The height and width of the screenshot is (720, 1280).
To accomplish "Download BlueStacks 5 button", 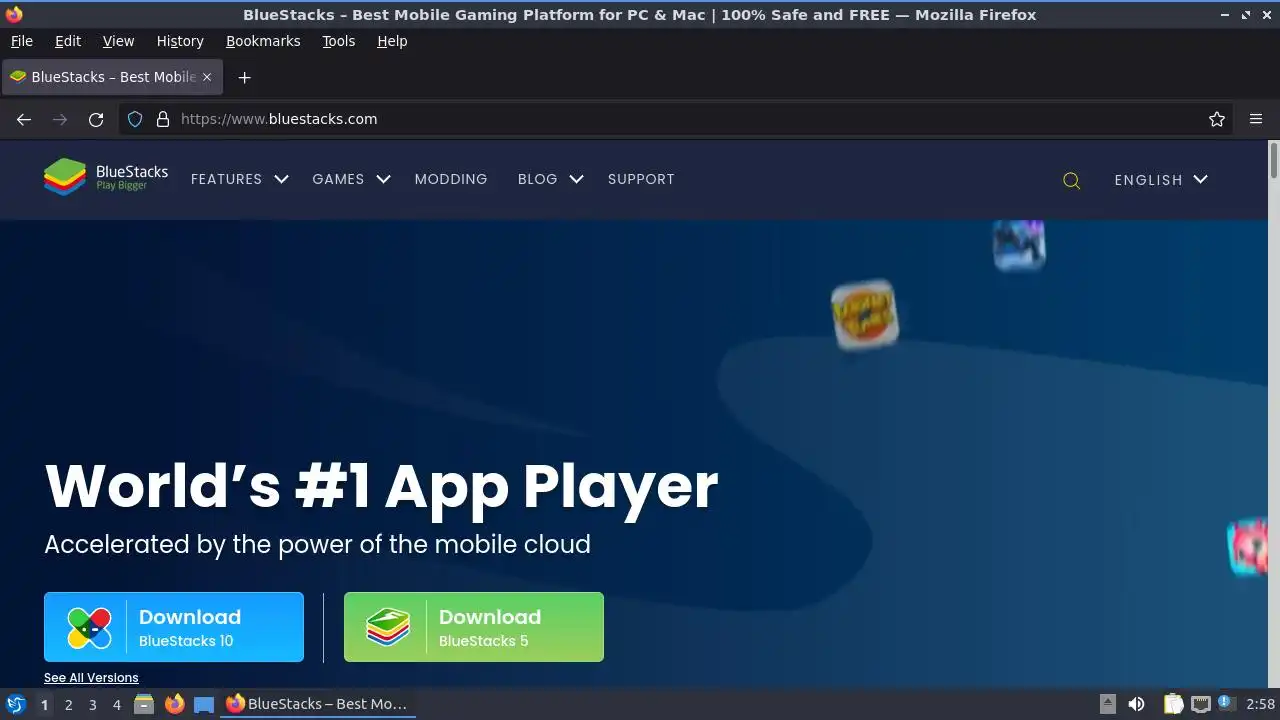I will coord(474,627).
